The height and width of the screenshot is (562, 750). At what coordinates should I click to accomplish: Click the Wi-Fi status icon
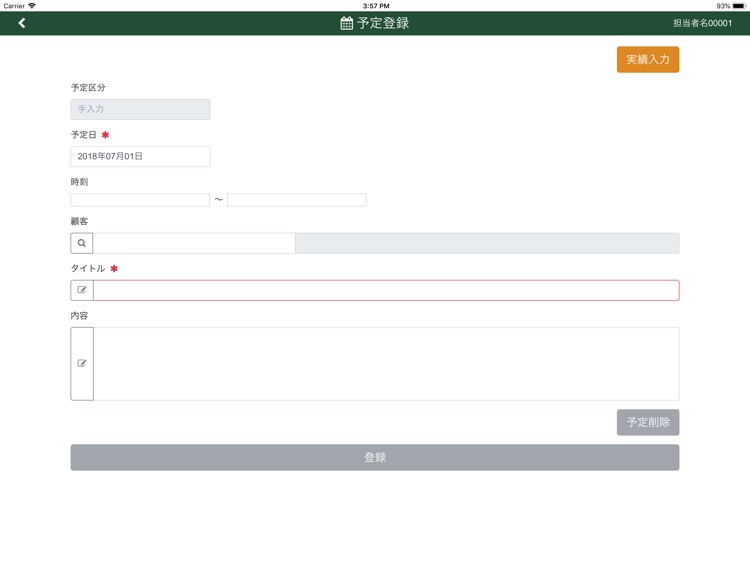pos(32,6)
